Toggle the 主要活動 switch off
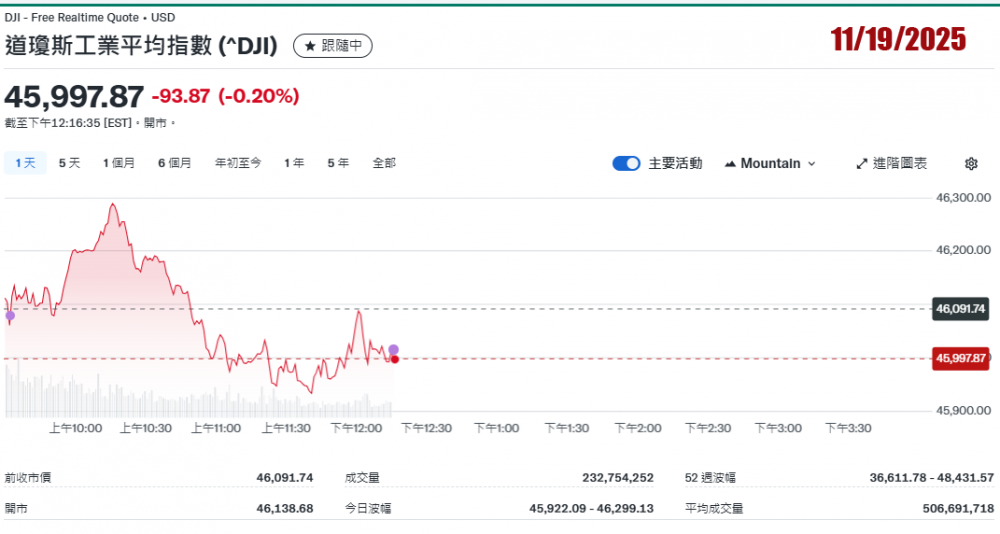The width and height of the screenshot is (1000, 534). [626, 163]
